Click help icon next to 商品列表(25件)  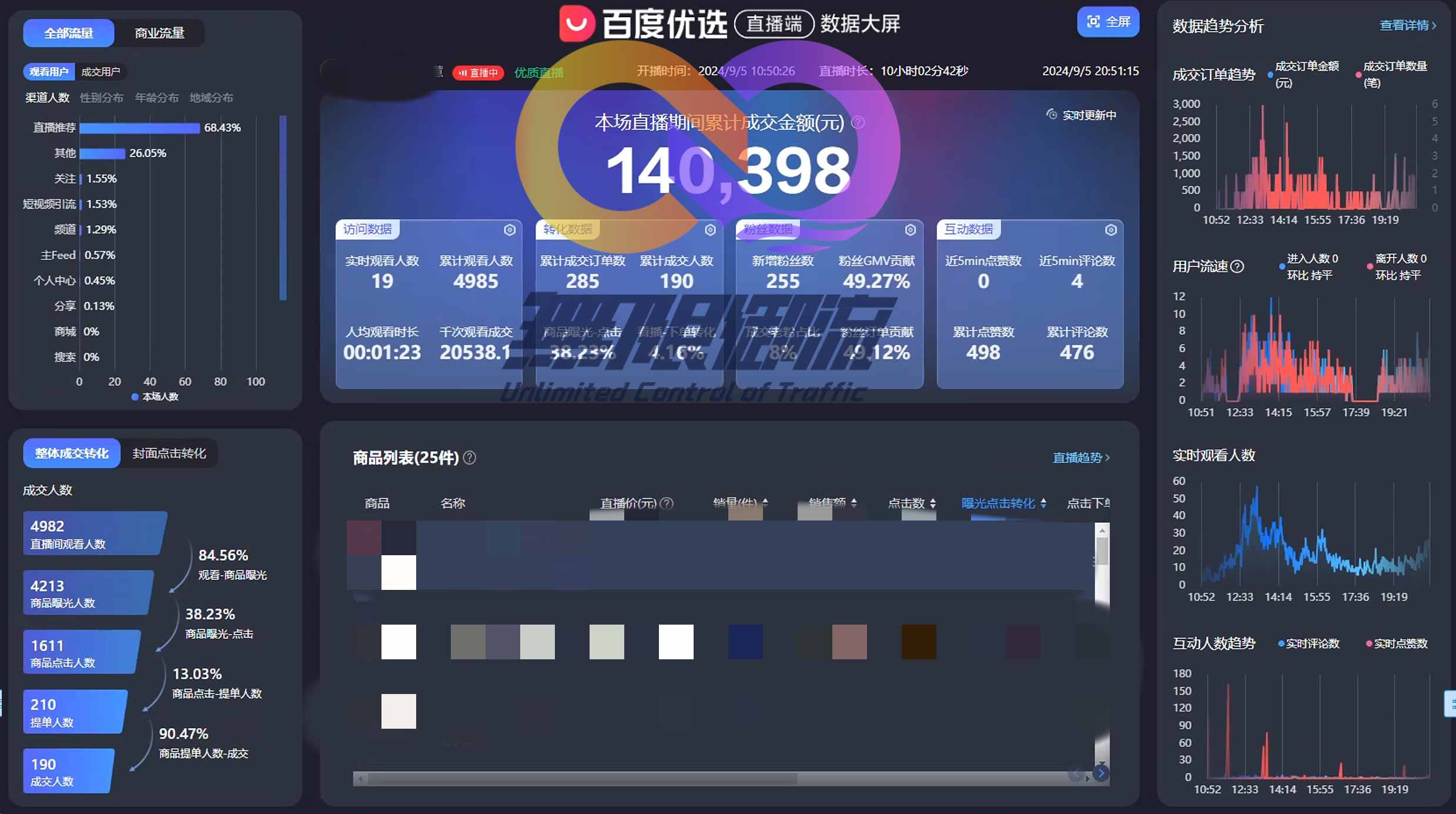pyautogui.click(x=470, y=458)
